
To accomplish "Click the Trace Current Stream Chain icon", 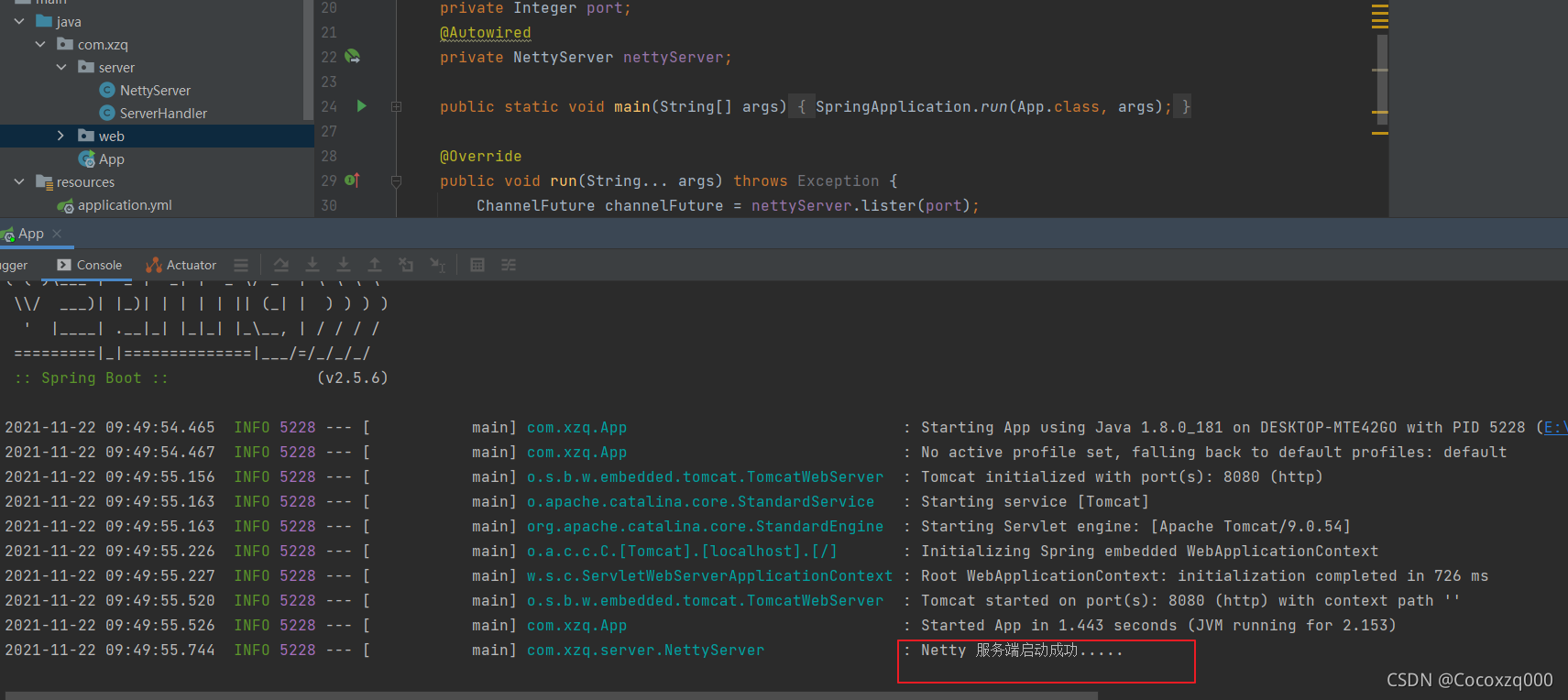I will 509,265.
